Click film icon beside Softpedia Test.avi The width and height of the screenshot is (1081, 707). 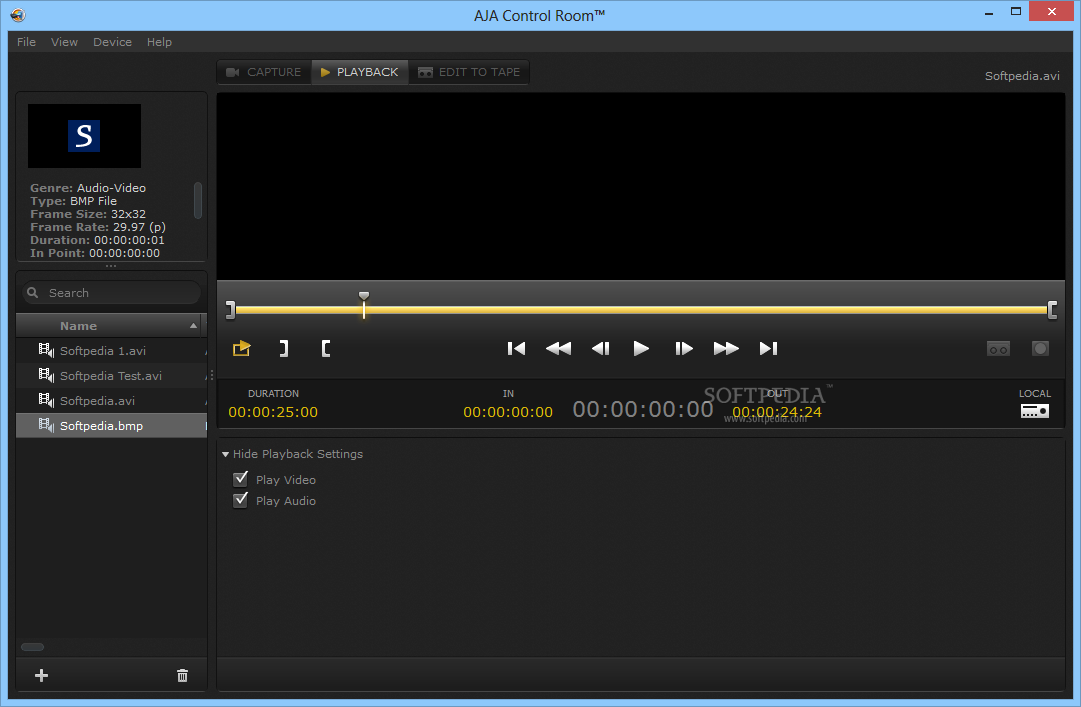coord(46,375)
